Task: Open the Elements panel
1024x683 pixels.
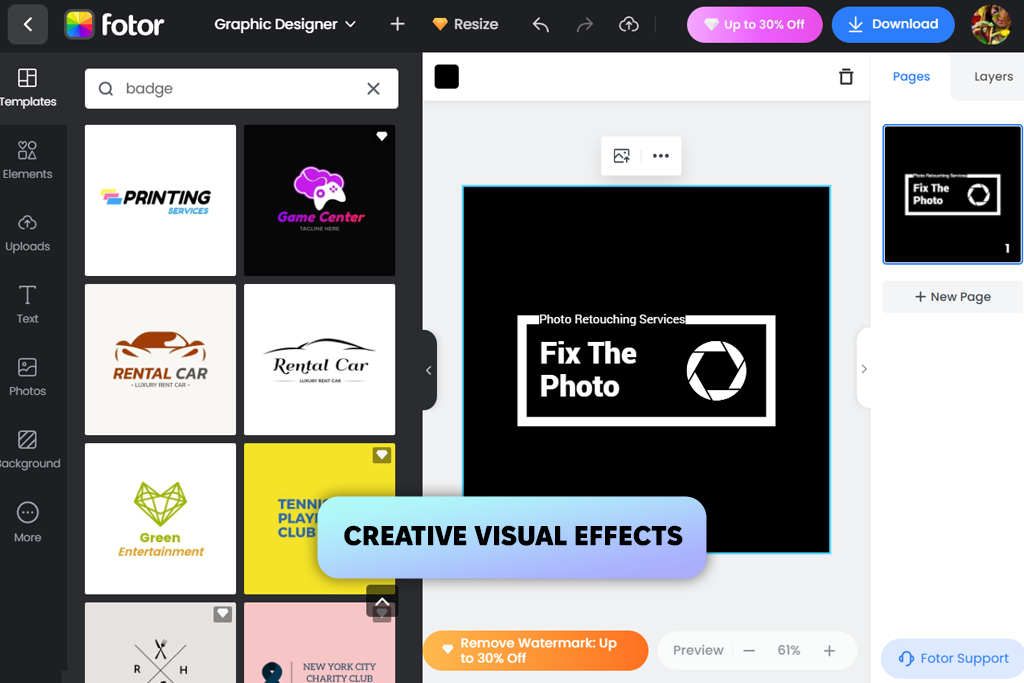Action: click(x=27, y=160)
